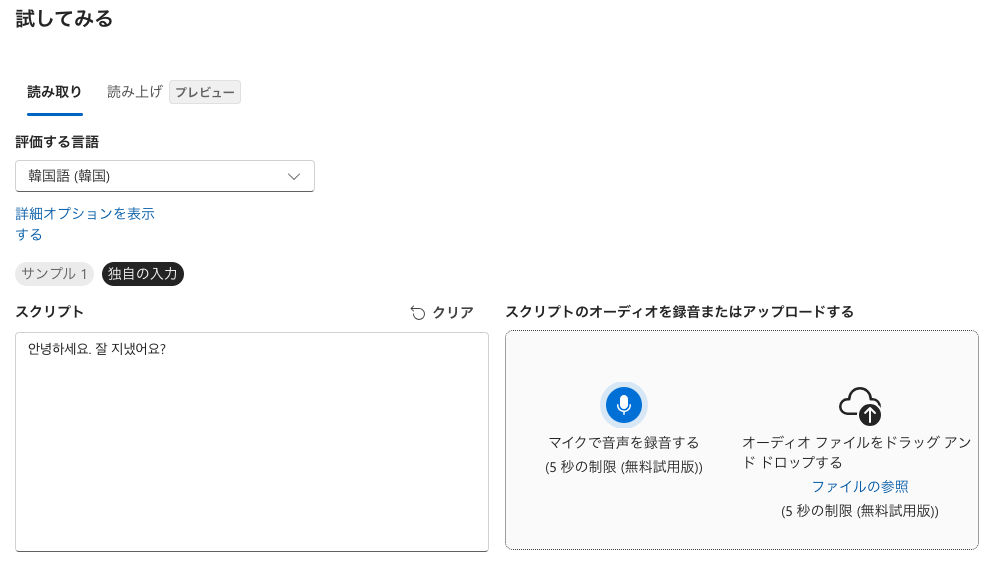Click the circular arrow clear icon

[x=418, y=313]
